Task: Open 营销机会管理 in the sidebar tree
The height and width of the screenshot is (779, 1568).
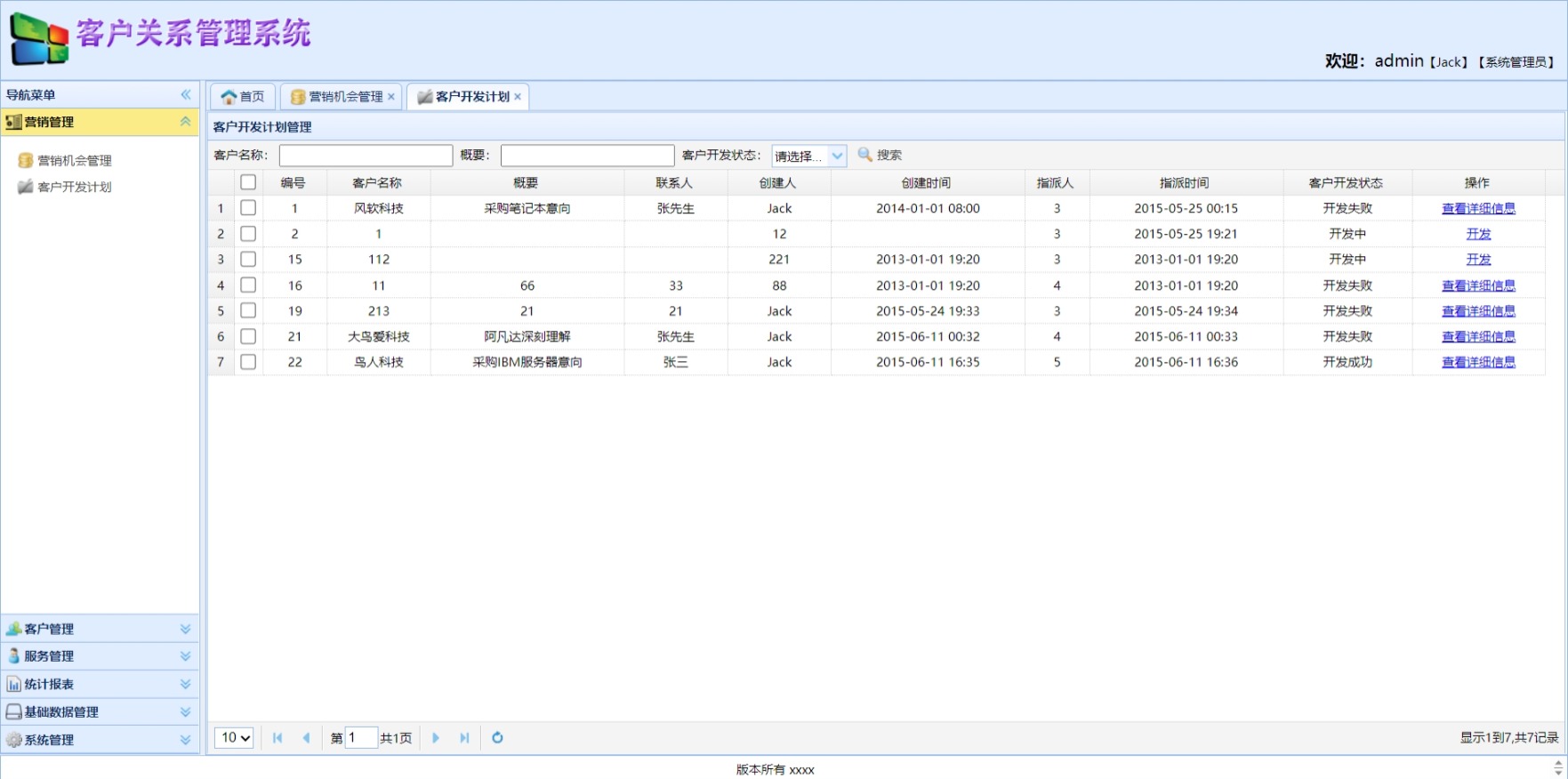Action: coord(75,161)
